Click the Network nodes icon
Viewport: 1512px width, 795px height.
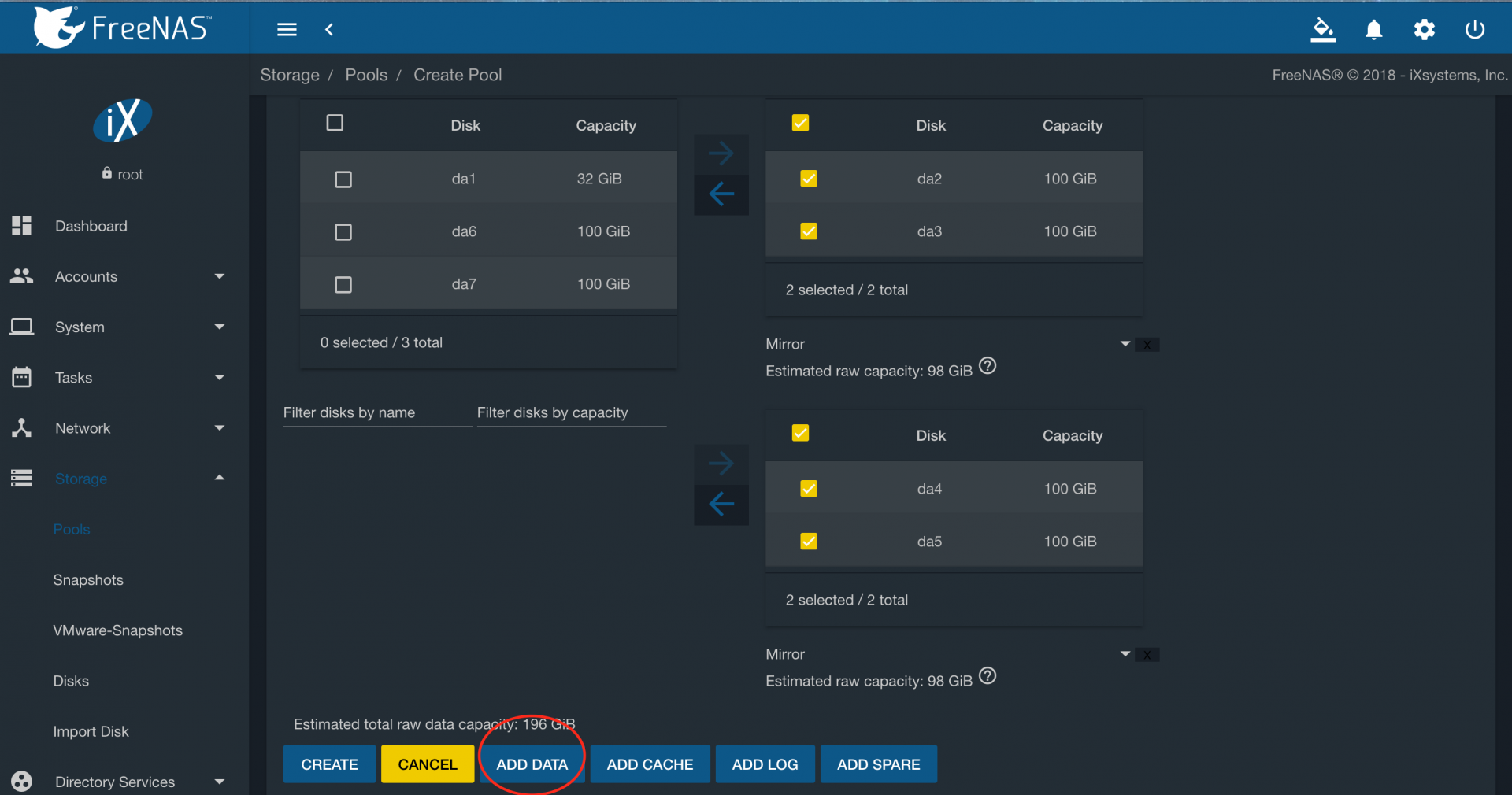(x=22, y=427)
